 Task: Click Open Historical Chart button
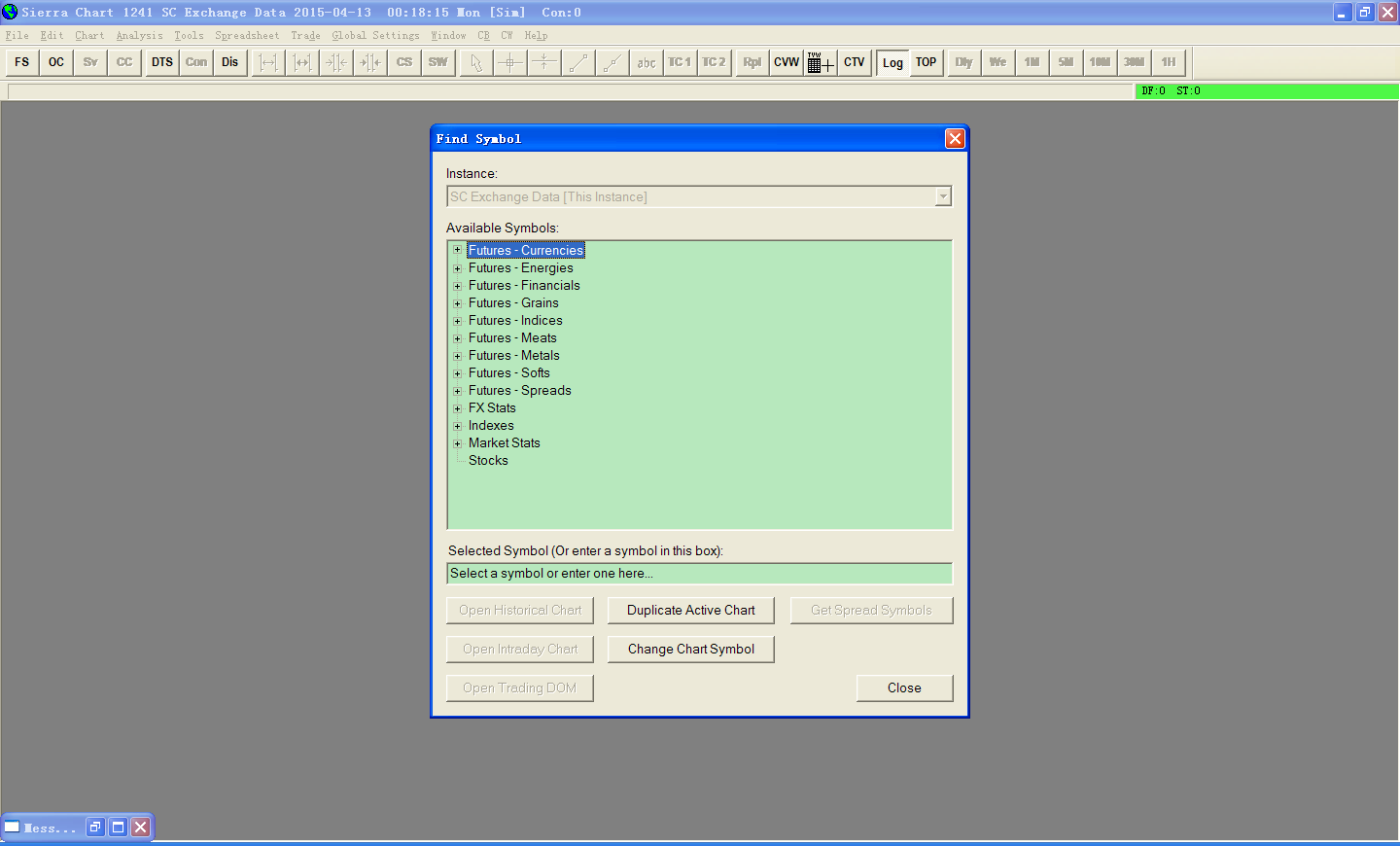[520, 610]
